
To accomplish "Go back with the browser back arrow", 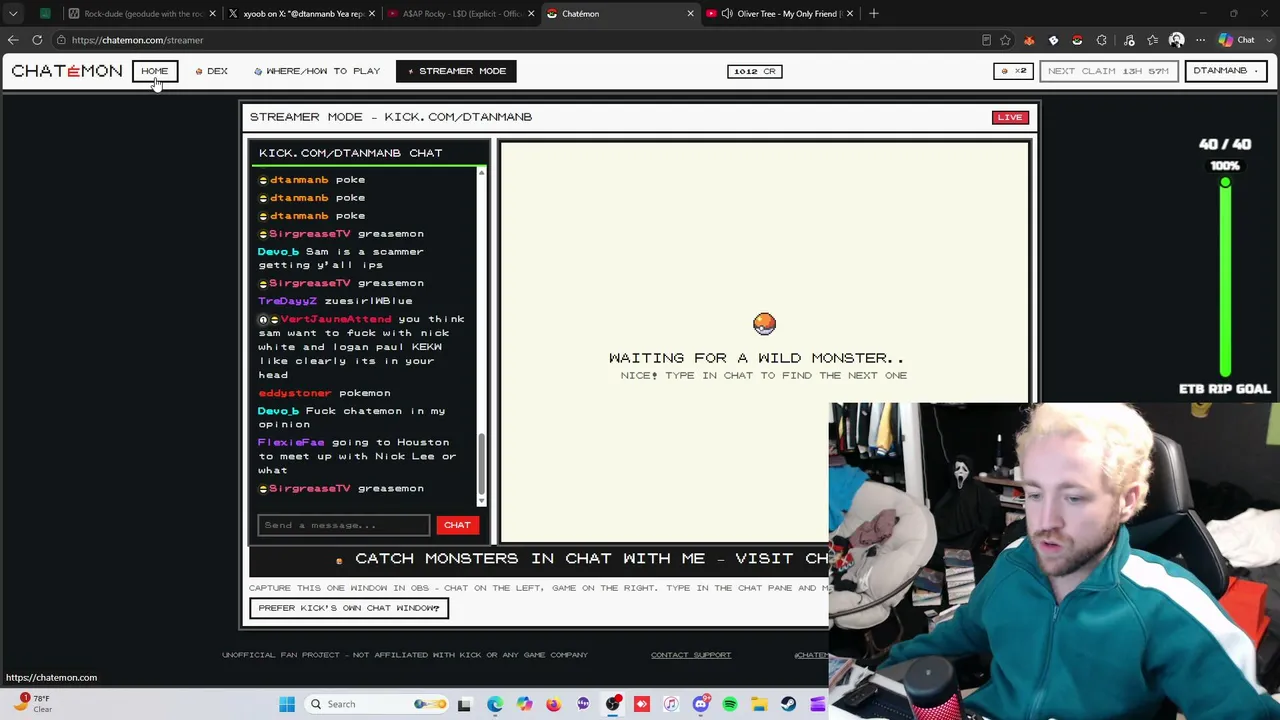I will [x=13, y=40].
